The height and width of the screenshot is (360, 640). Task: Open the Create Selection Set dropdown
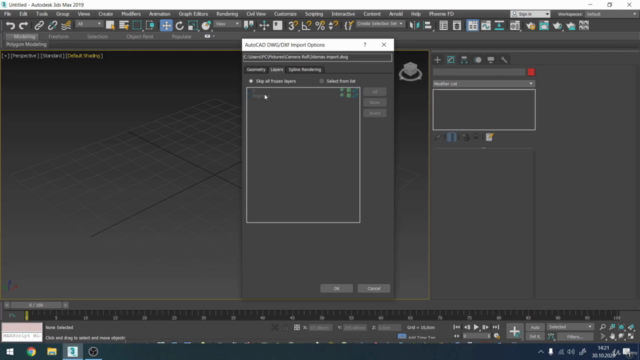(380, 24)
